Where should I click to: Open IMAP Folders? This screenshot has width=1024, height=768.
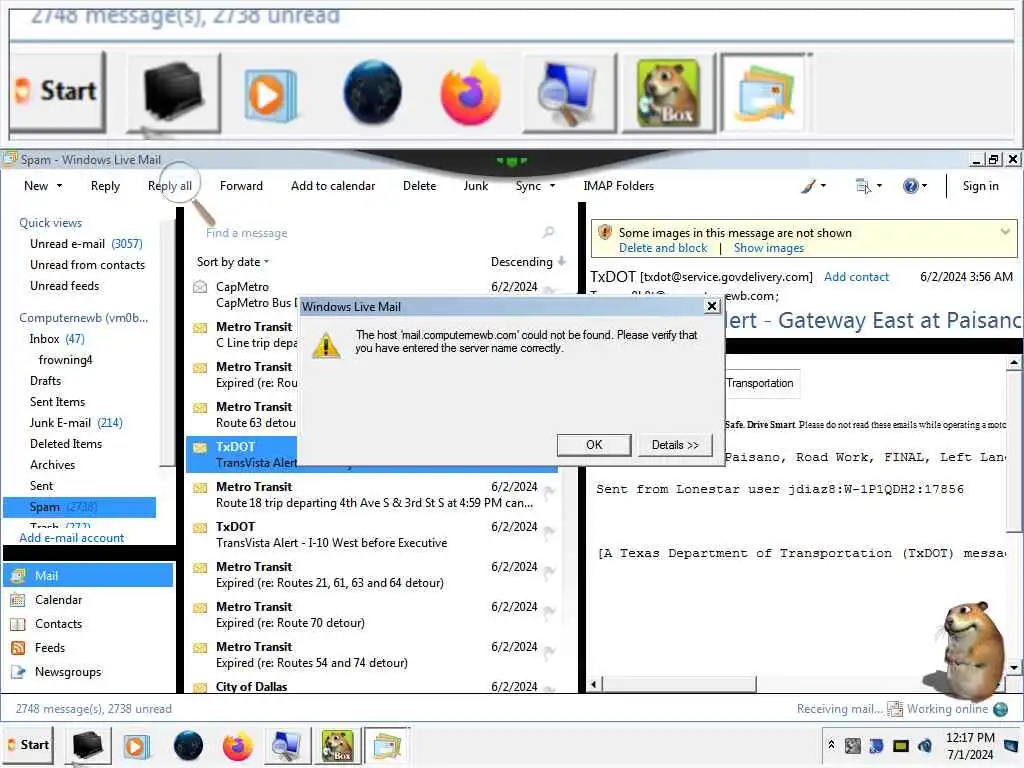(x=618, y=186)
